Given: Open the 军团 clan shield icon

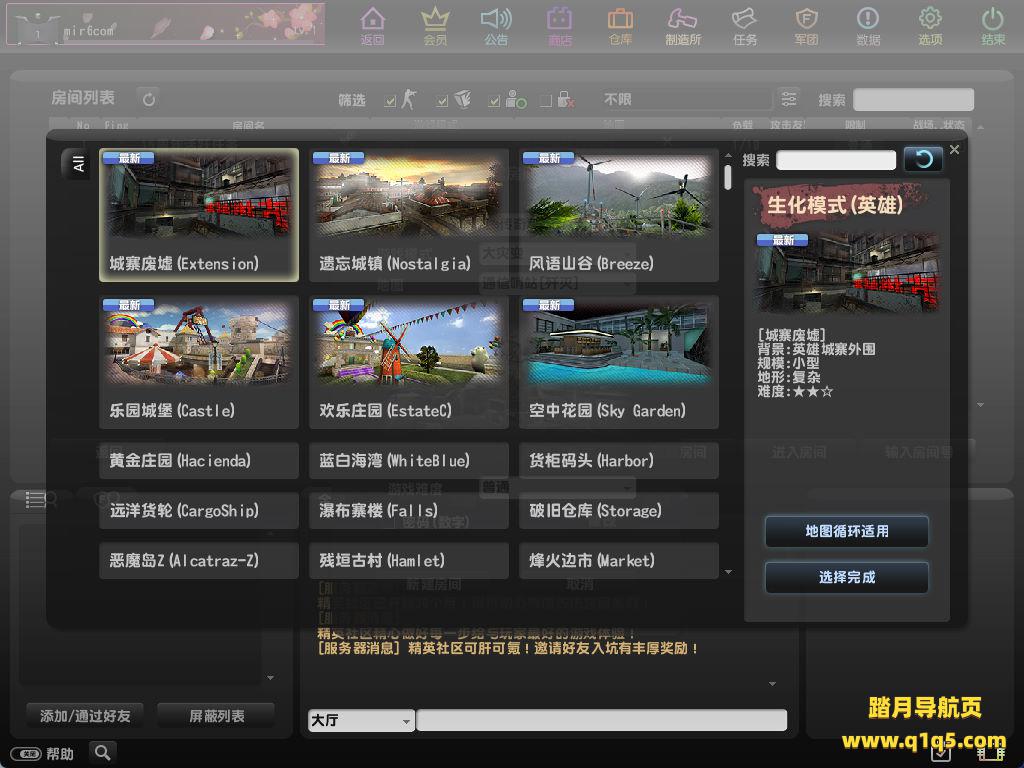Looking at the screenshot, I should click(x=806, y=26).
